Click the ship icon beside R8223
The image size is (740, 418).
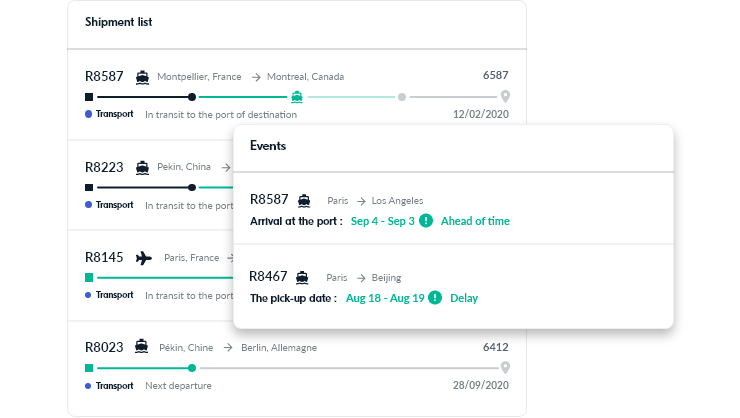pyautogui.click(x=142, y=167)
